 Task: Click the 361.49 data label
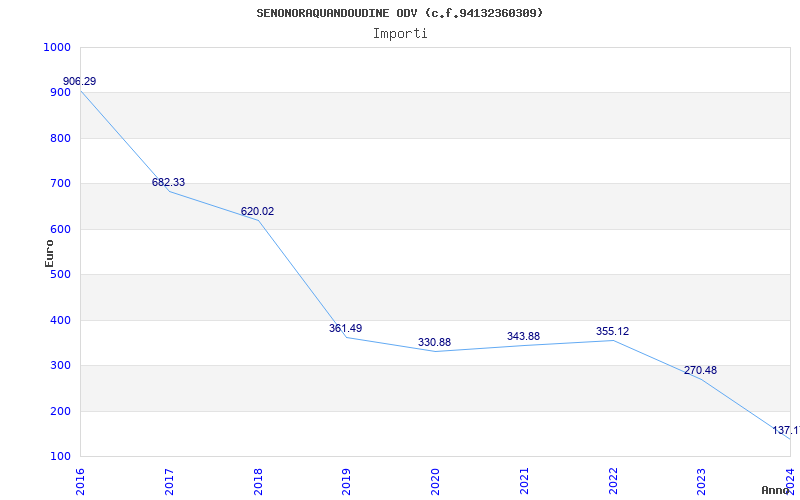pos(345,329)
